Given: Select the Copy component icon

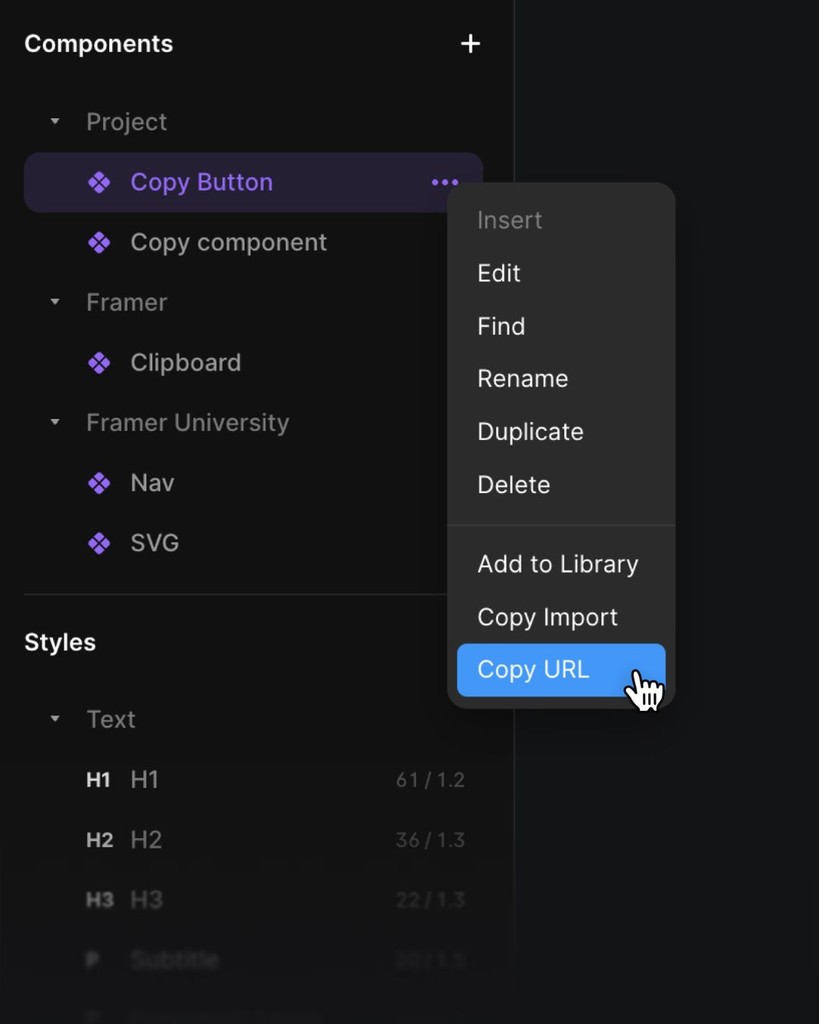Looking at the screenshot, I should [99, 242].
